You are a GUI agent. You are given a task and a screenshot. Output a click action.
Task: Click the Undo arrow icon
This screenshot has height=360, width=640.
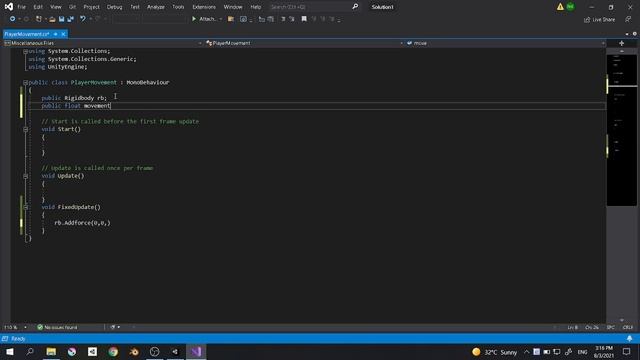[x=83, y=19]
